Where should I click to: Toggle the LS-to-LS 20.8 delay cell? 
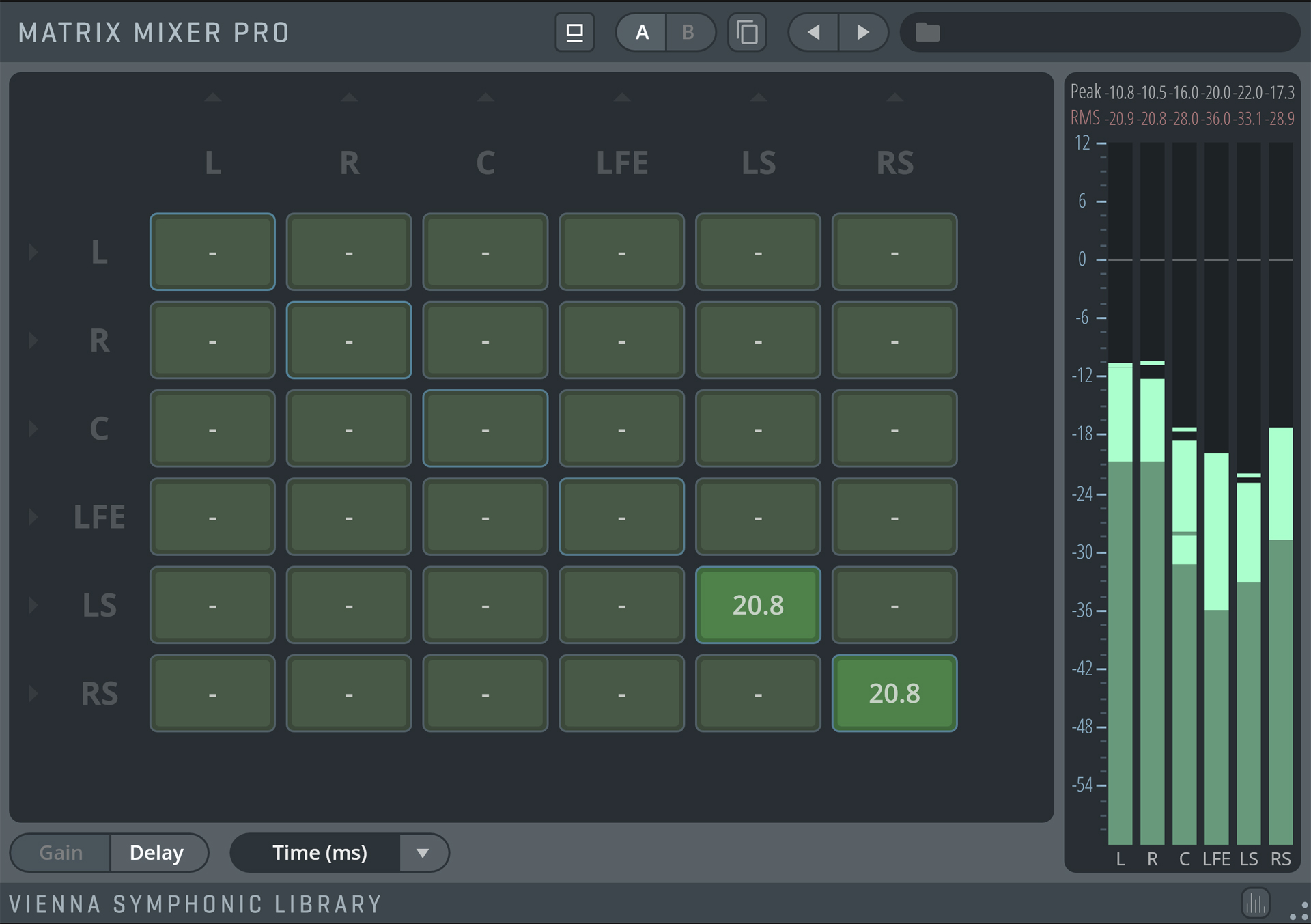pos(758,605)
